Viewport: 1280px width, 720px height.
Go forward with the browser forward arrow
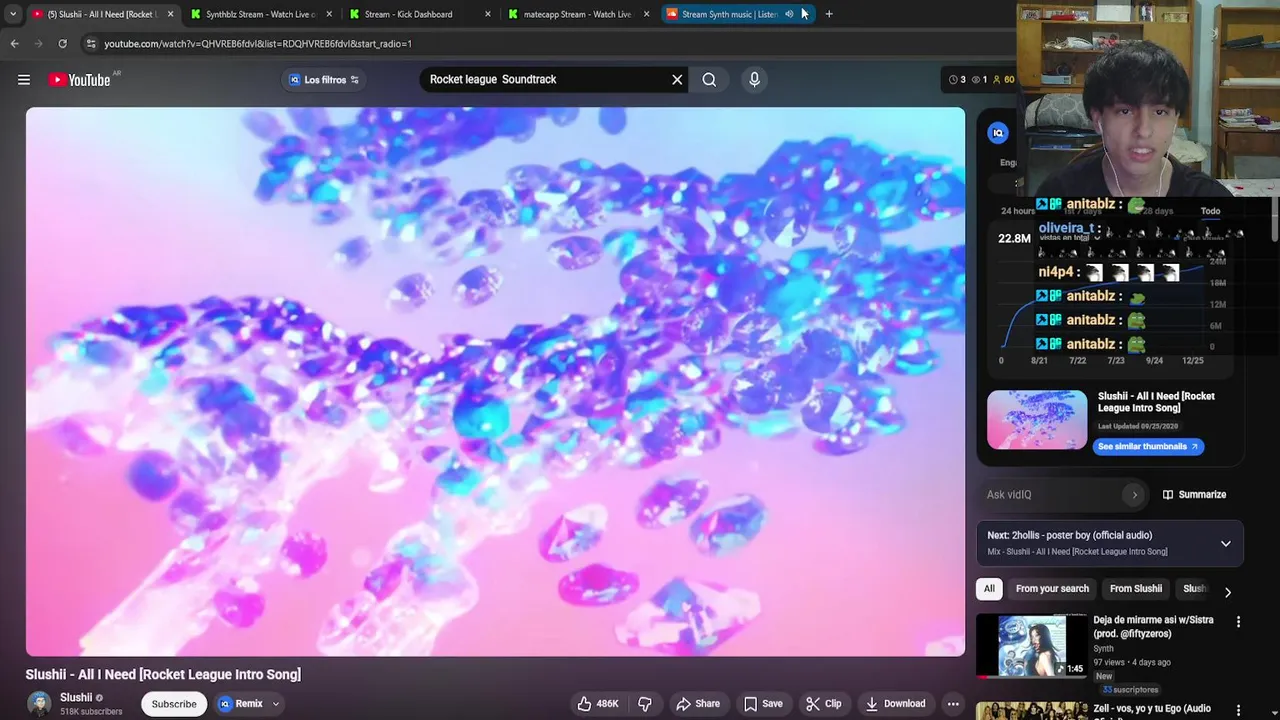tap(38, 44)
